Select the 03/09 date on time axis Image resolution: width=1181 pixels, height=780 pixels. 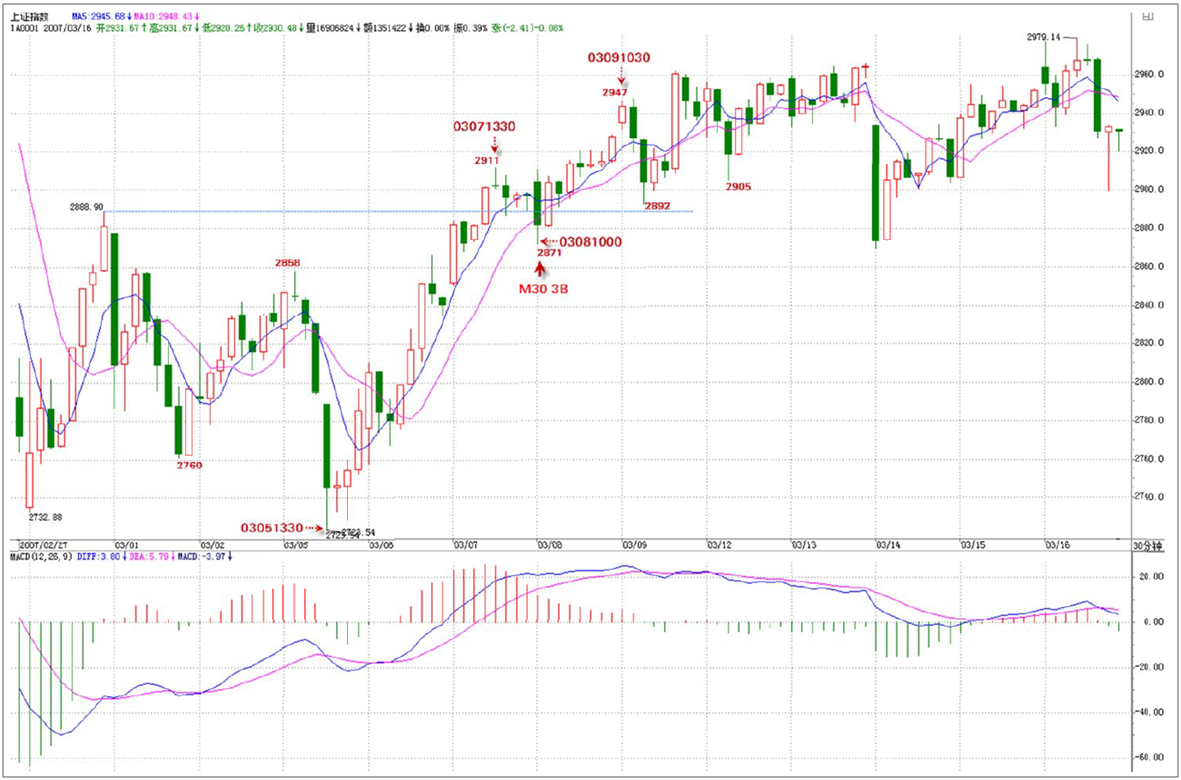(633, 546)
